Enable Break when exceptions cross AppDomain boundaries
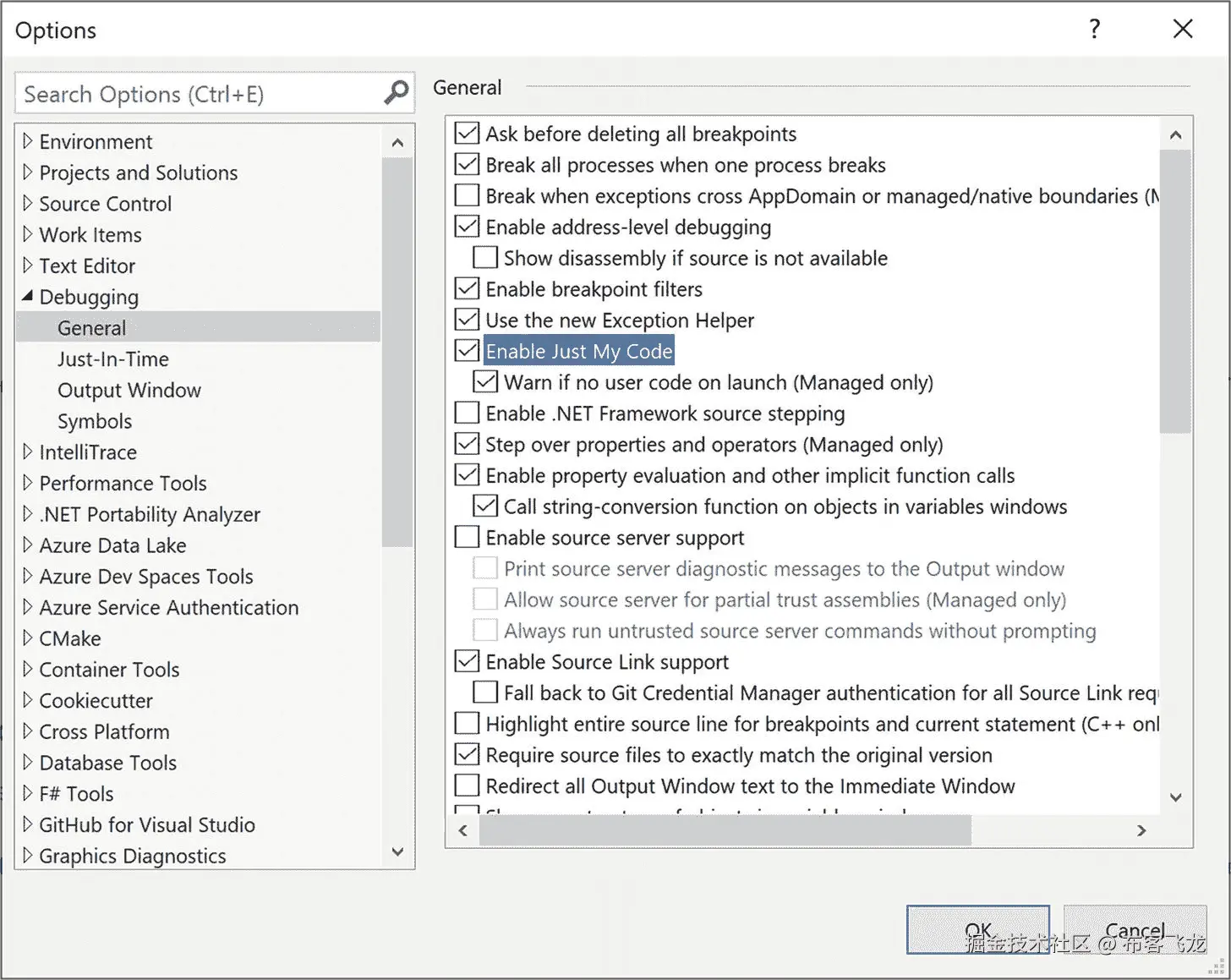This screenshot has height=980, width=1231. coord(467,195)
